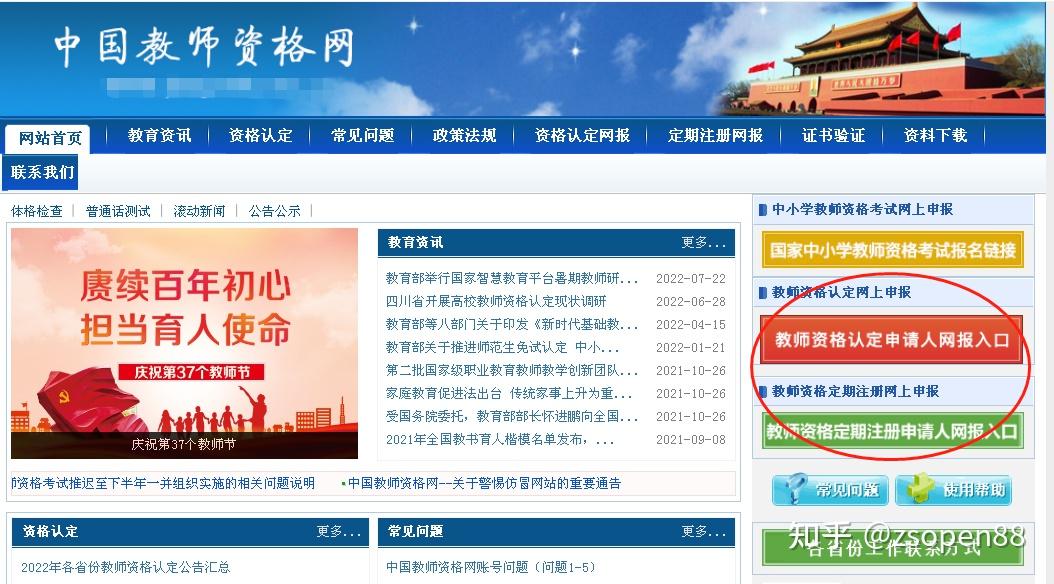Open the 政策法规 navigation item
Viewport: 1054px width, 584px height.
click(x=464, y=136)
